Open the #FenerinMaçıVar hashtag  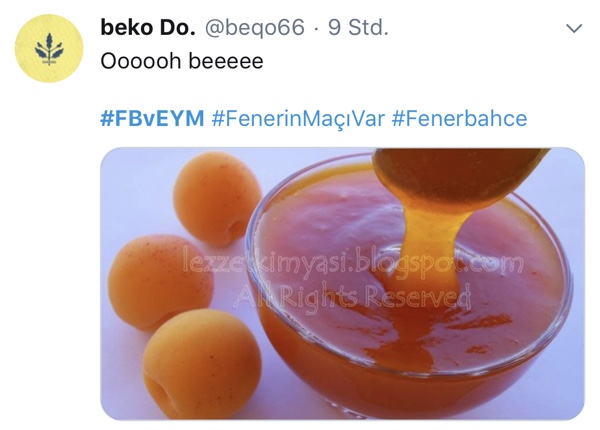tap(298, 118)
